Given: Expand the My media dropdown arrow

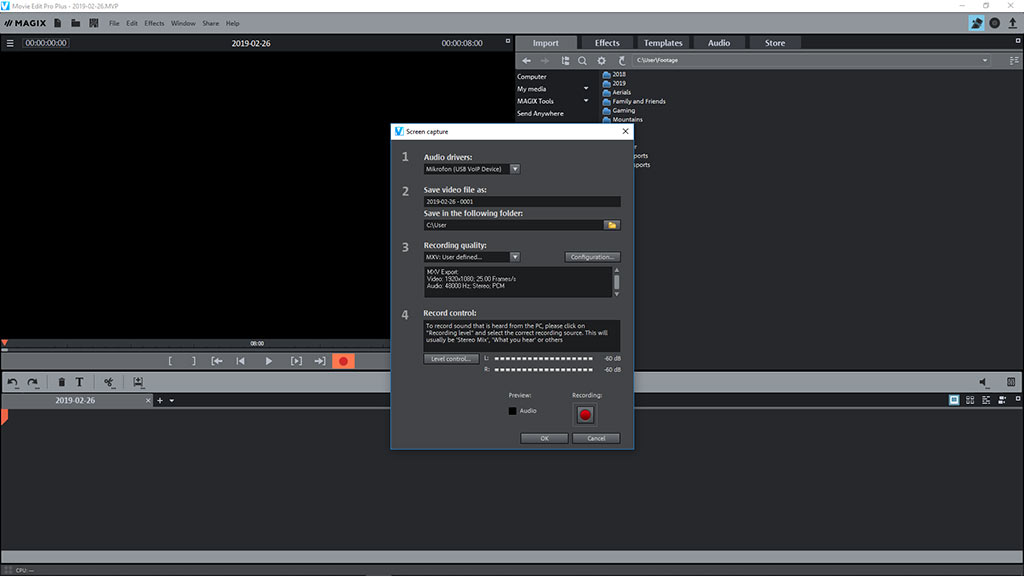Looking at the screenshot, I should (x=586, y=89).
